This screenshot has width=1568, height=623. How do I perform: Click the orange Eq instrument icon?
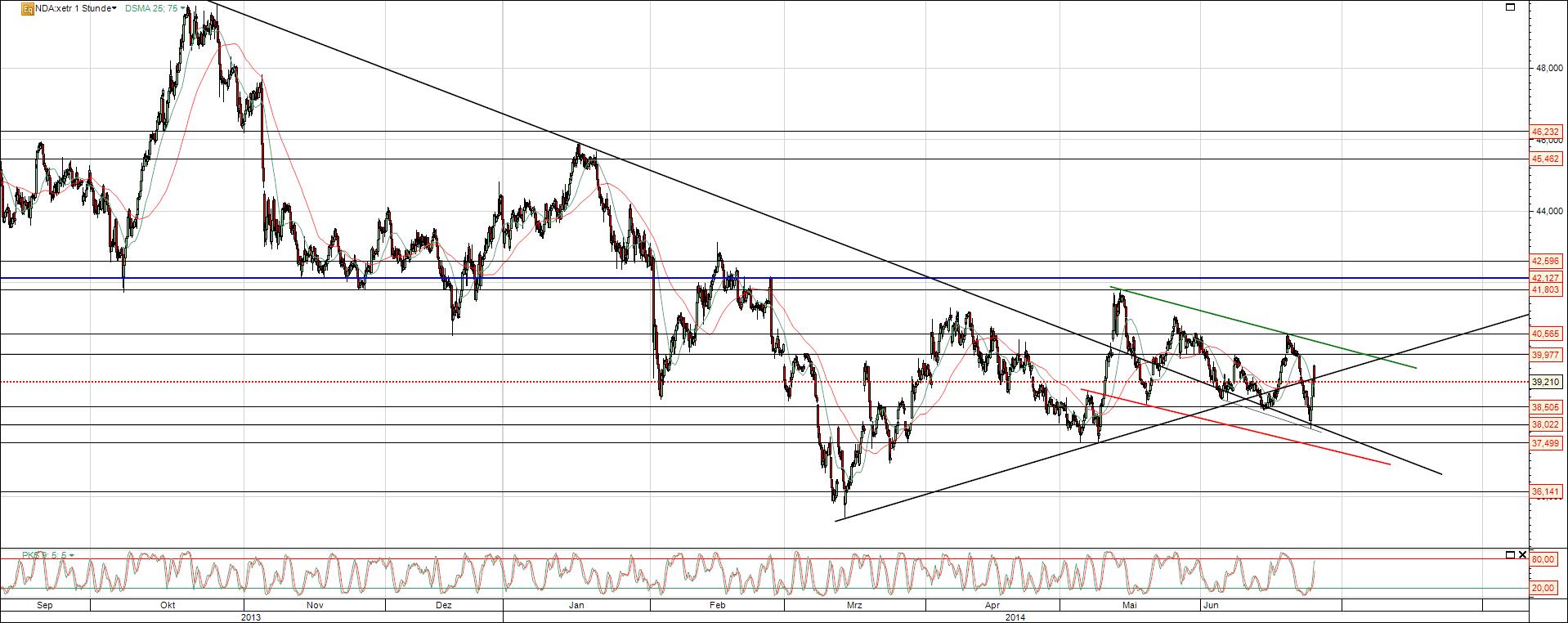pyautogui.click(x=27, y=9)
